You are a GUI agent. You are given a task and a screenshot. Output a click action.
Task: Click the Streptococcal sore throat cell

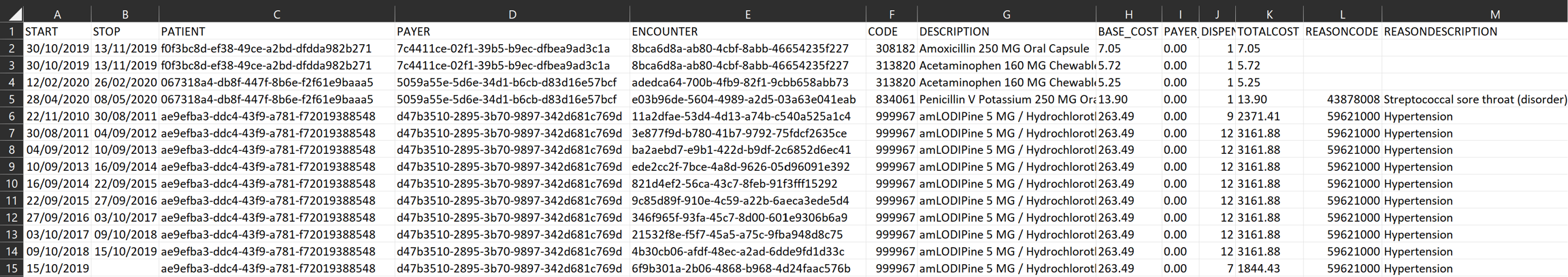(1475, 99)
